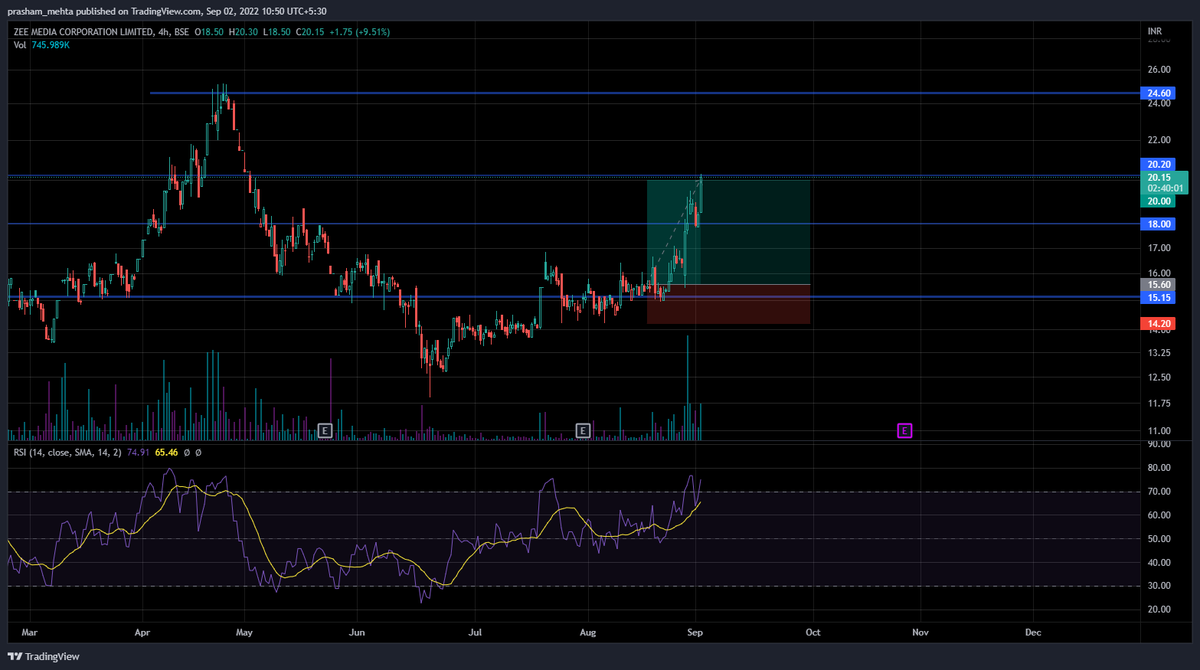
Task: Click the Nov label on time axis
Action: point(921,632)
